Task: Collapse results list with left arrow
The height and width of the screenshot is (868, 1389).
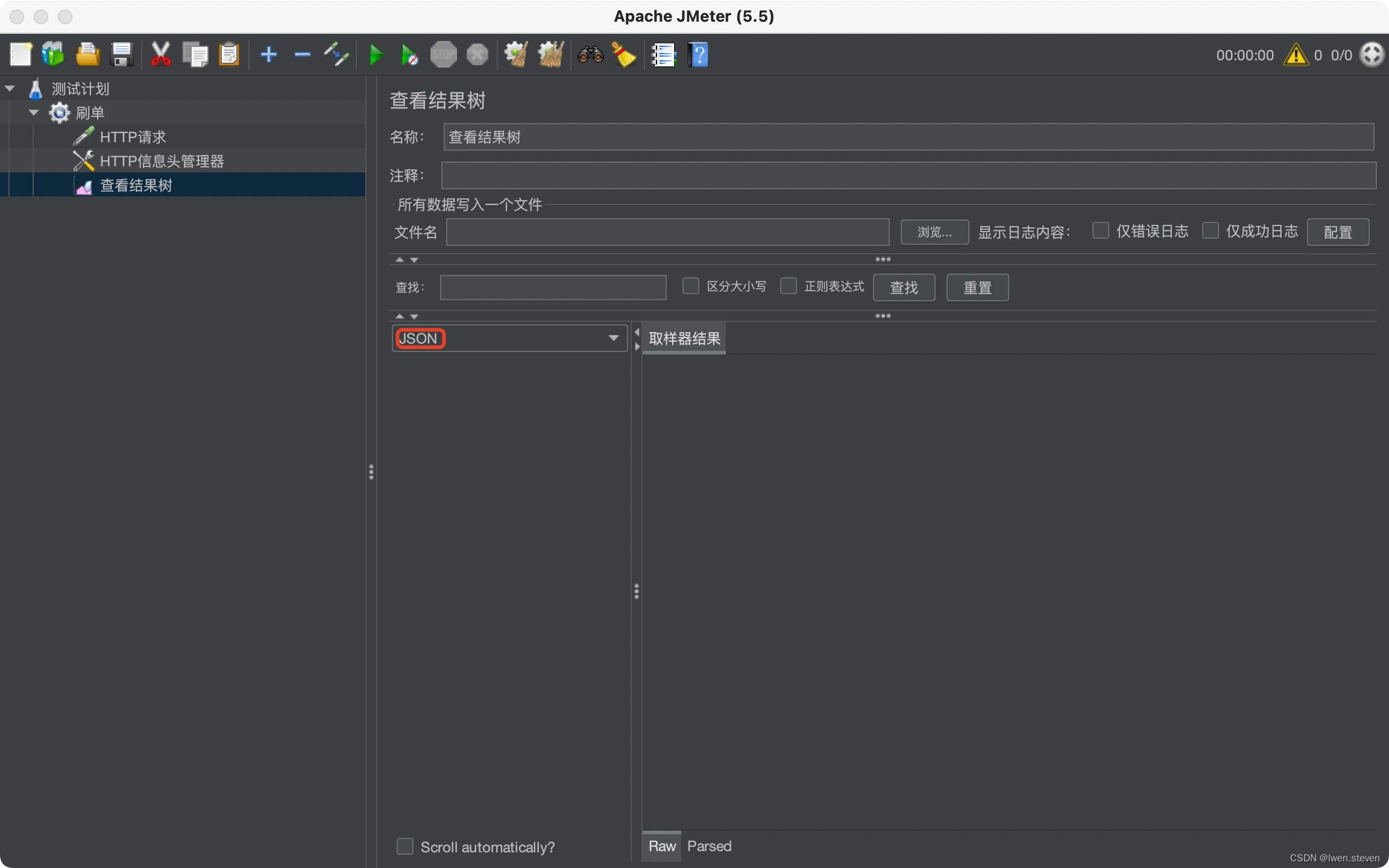Action: [x=637, y=332]
